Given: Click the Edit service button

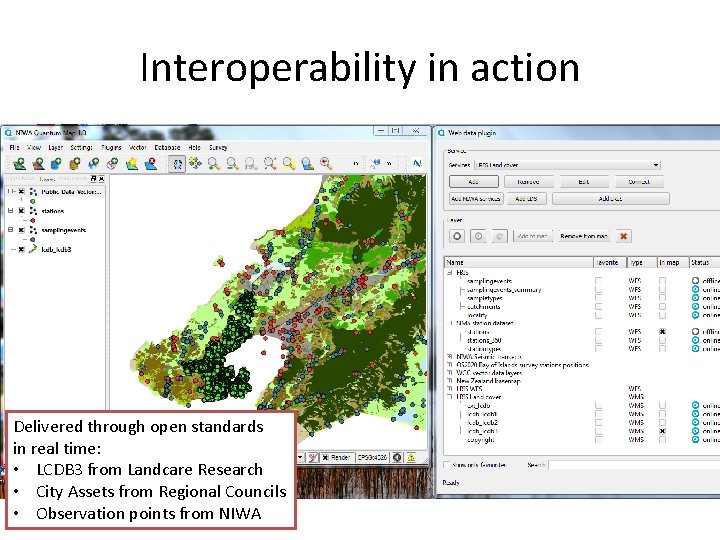Looking at the screenshot, I should click(584, 181).
